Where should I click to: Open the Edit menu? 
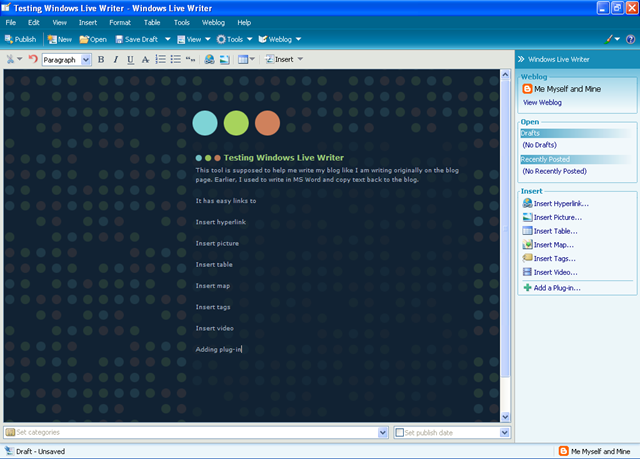pos(33,22)
